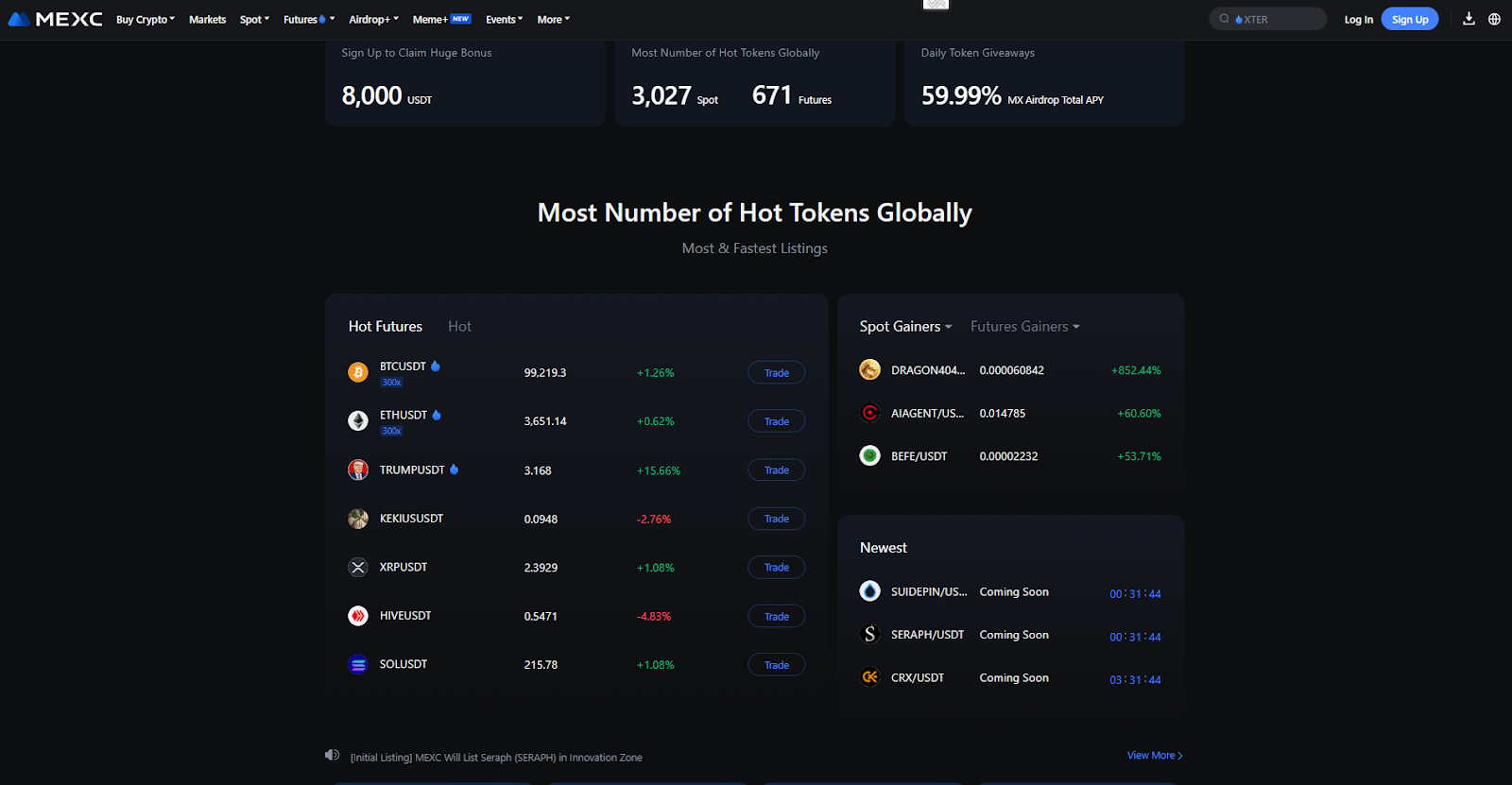This screenshot has width=1512, height=785.
Task: Expand the Airdrop+ dropdown menu
Action: 373,19
